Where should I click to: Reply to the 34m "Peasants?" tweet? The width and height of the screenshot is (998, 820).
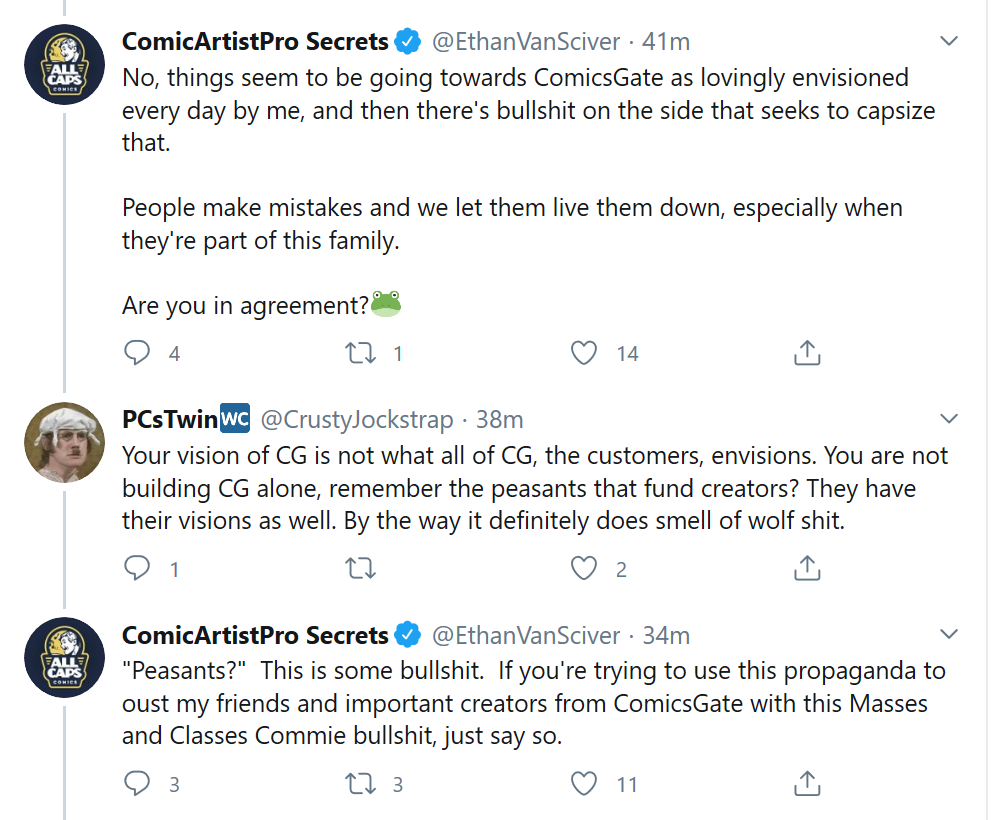137,783
